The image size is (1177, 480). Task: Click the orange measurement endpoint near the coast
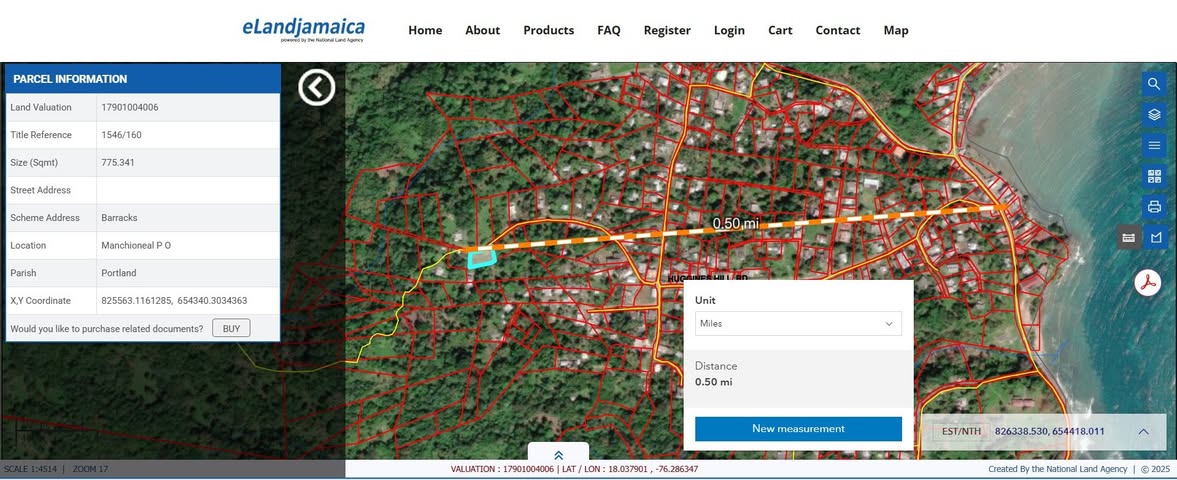[x=1001, y=207]
